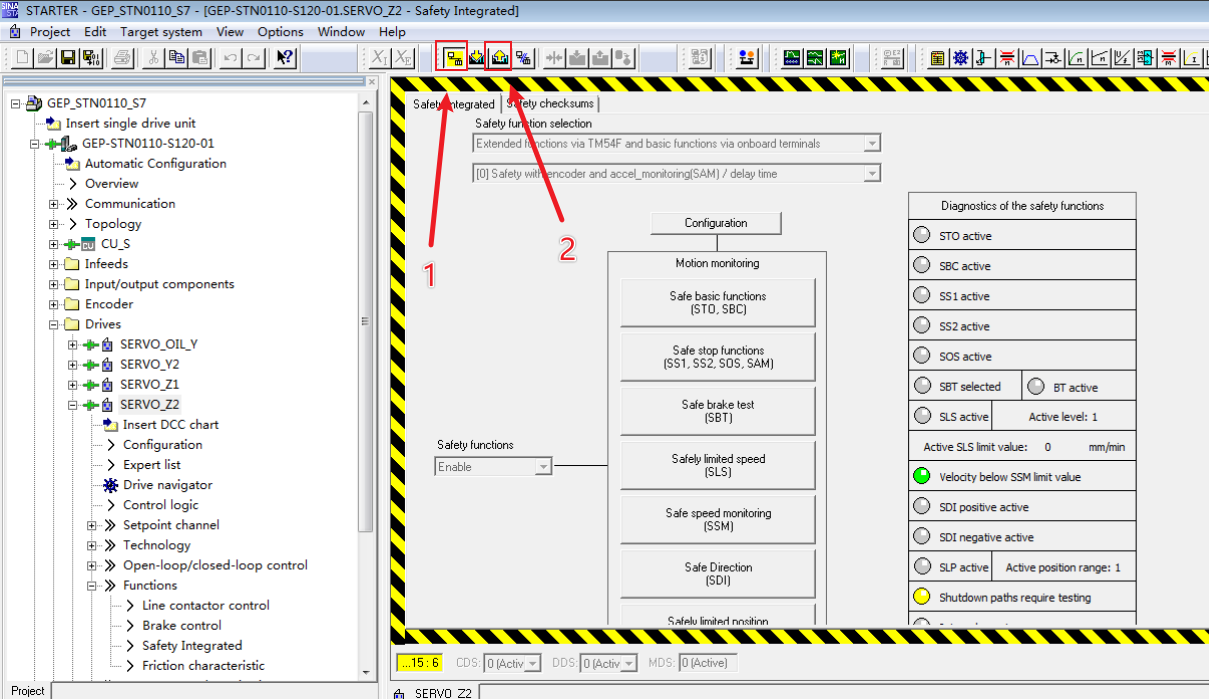Switch to the Safety checksums tab
The width and height of the screenshot is (1209, 699).
coord(550,104)
